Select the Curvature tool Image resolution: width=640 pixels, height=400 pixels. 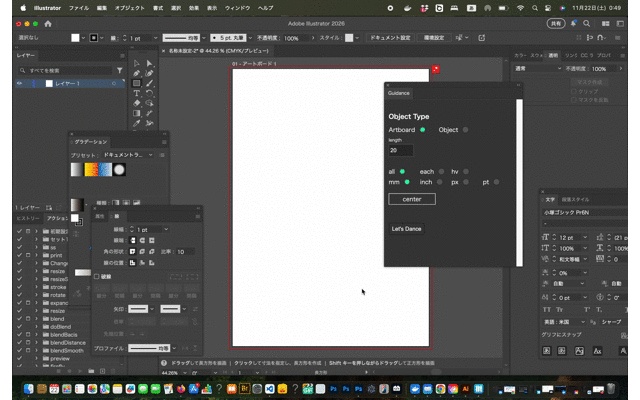tap(149, 73)
